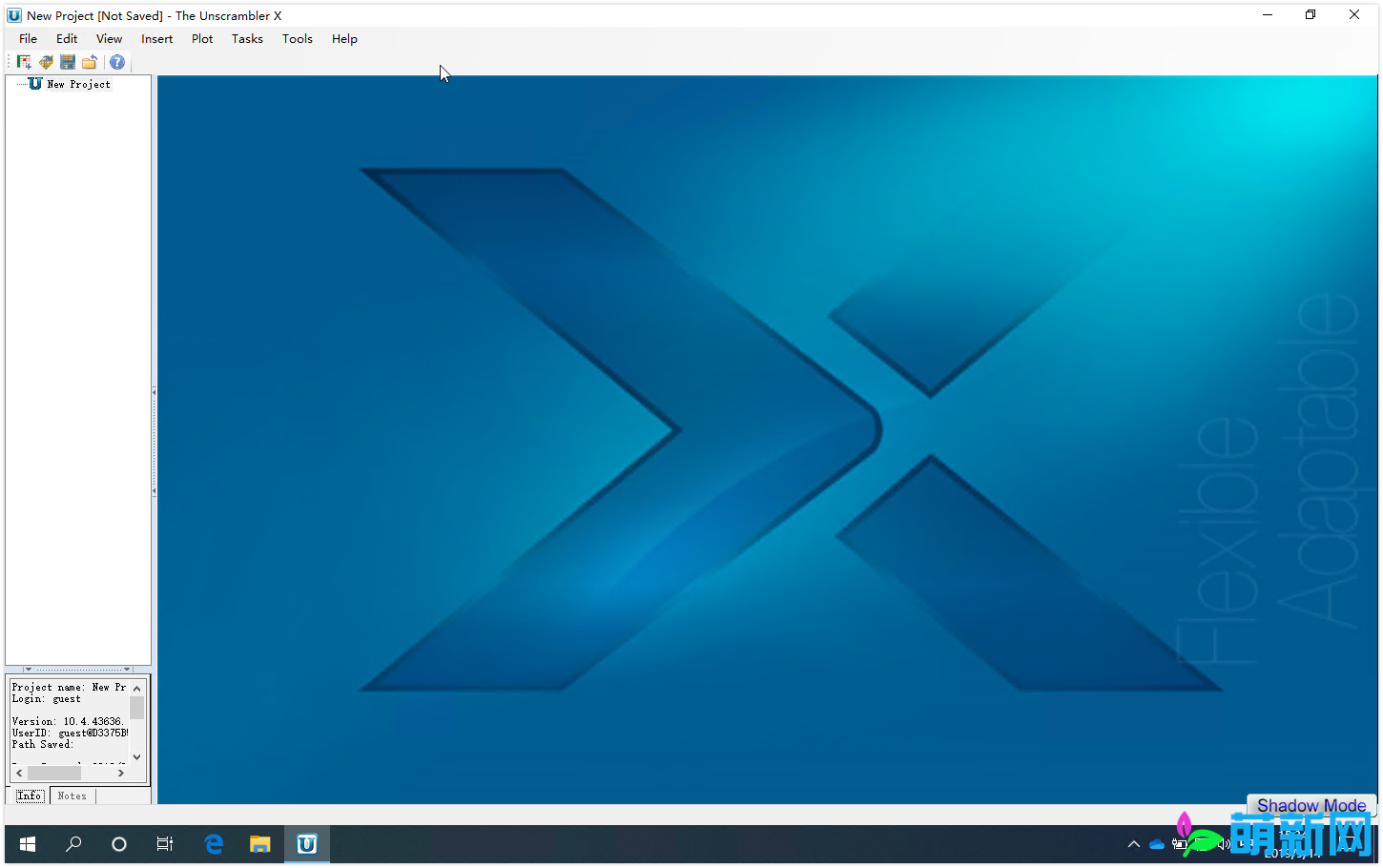
Task: Select the New Project tree node
Action: (x=79, y=84)
